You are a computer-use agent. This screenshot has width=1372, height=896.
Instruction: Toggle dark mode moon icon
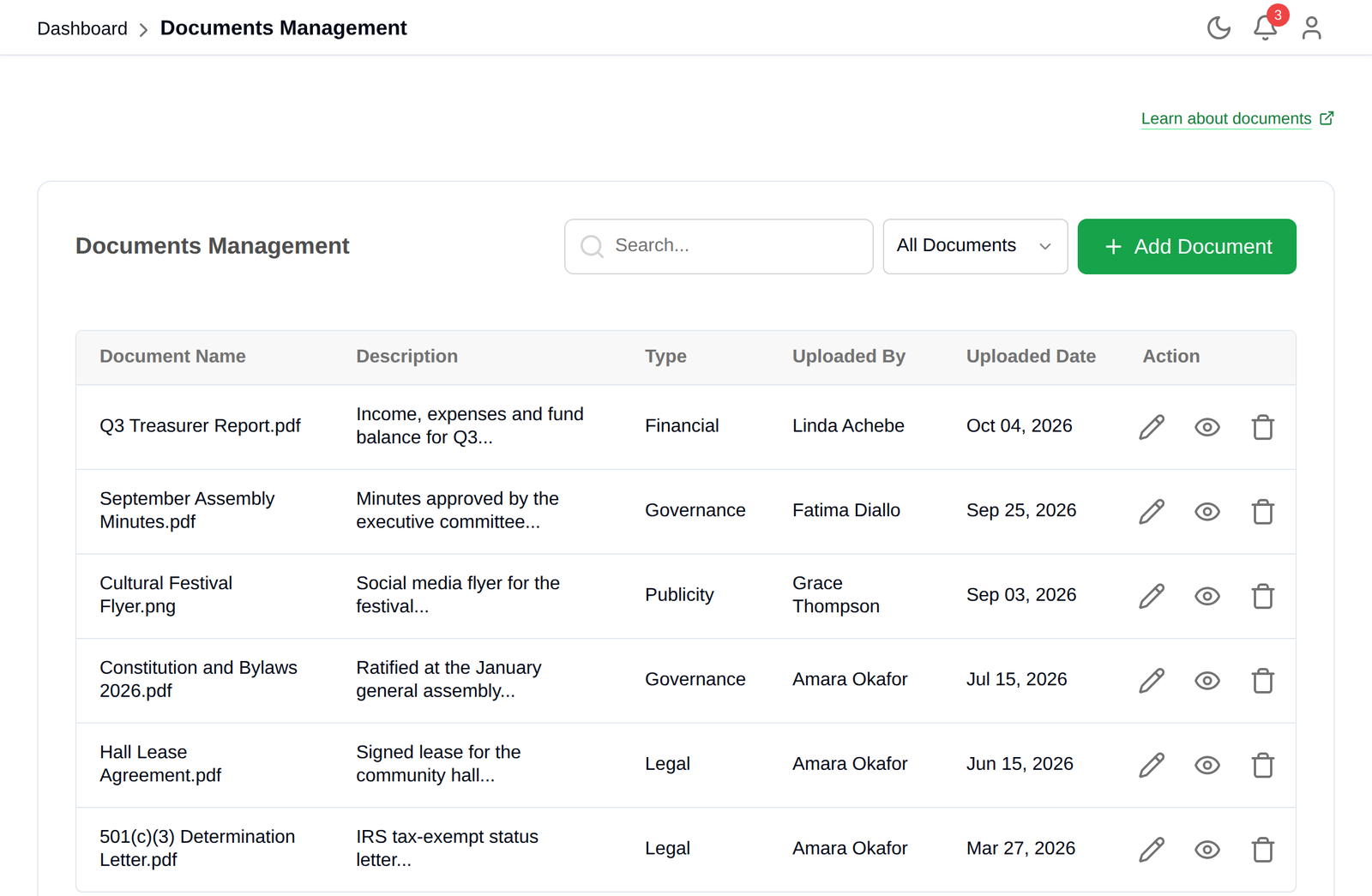(1219, 28)
